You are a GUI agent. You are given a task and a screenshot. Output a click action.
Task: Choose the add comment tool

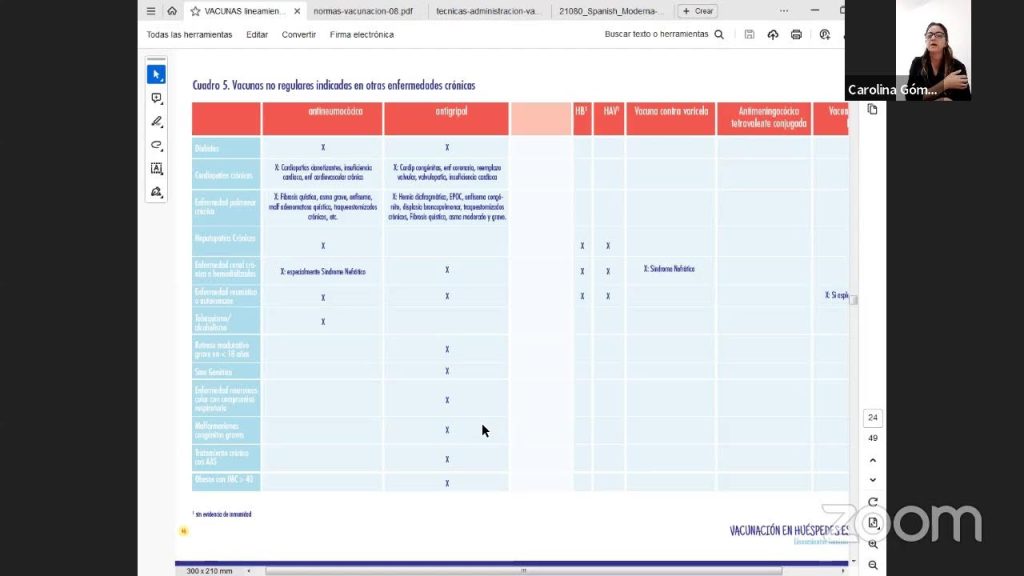click(156, 98)
